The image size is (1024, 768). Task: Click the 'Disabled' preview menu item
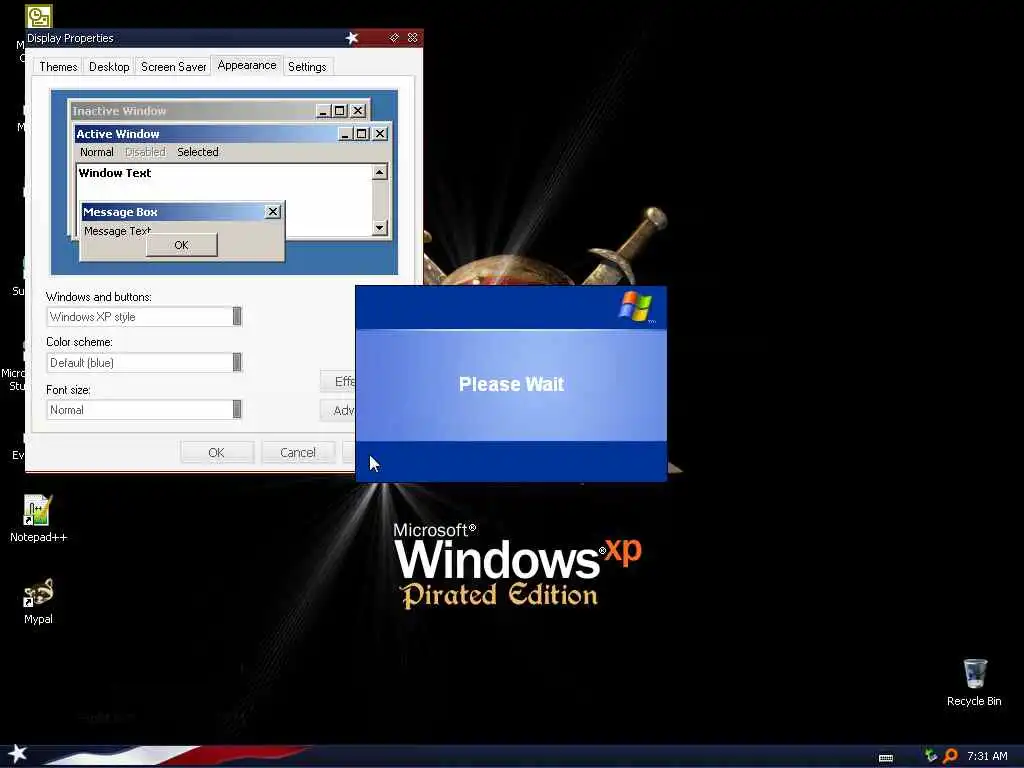[145, 152]
